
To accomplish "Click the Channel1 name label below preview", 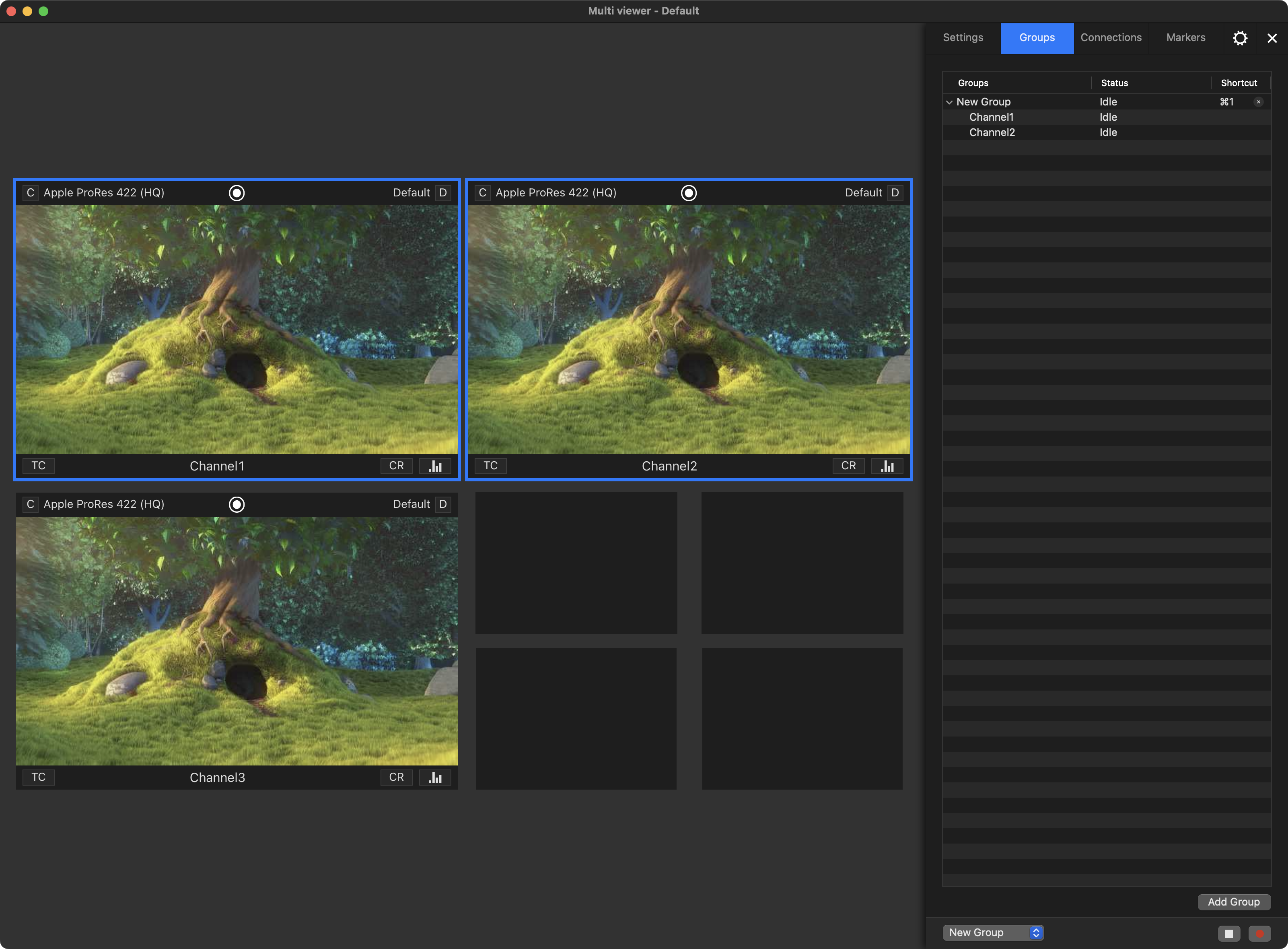I will (x=217, y=466).
